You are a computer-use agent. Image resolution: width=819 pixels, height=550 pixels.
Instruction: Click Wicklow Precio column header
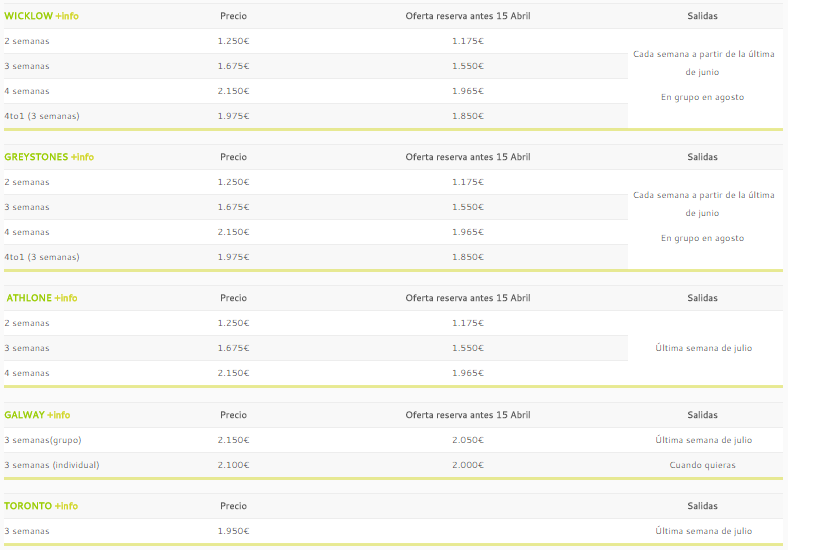[233, 16]
